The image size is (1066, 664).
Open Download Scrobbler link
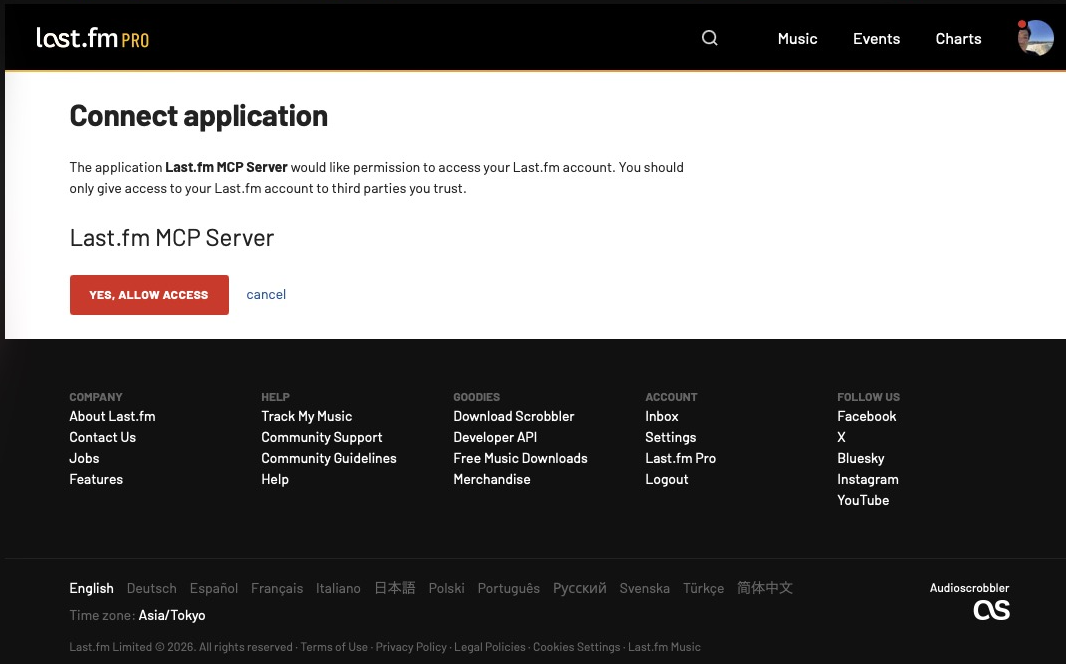[514, 416]
